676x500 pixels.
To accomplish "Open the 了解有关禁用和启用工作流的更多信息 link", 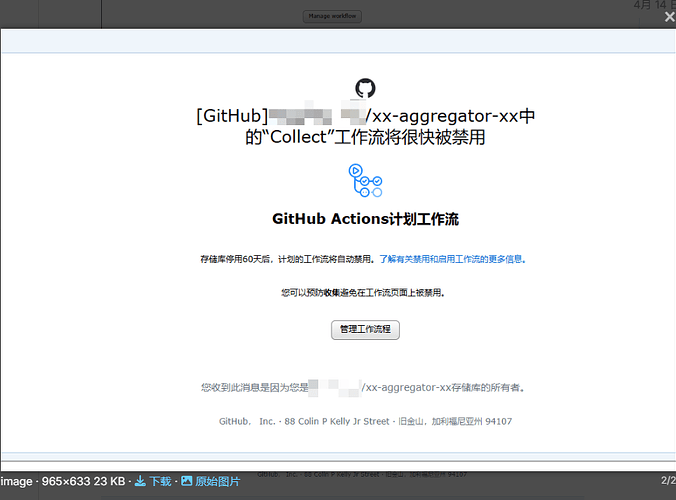I will [x=452, y=259].
